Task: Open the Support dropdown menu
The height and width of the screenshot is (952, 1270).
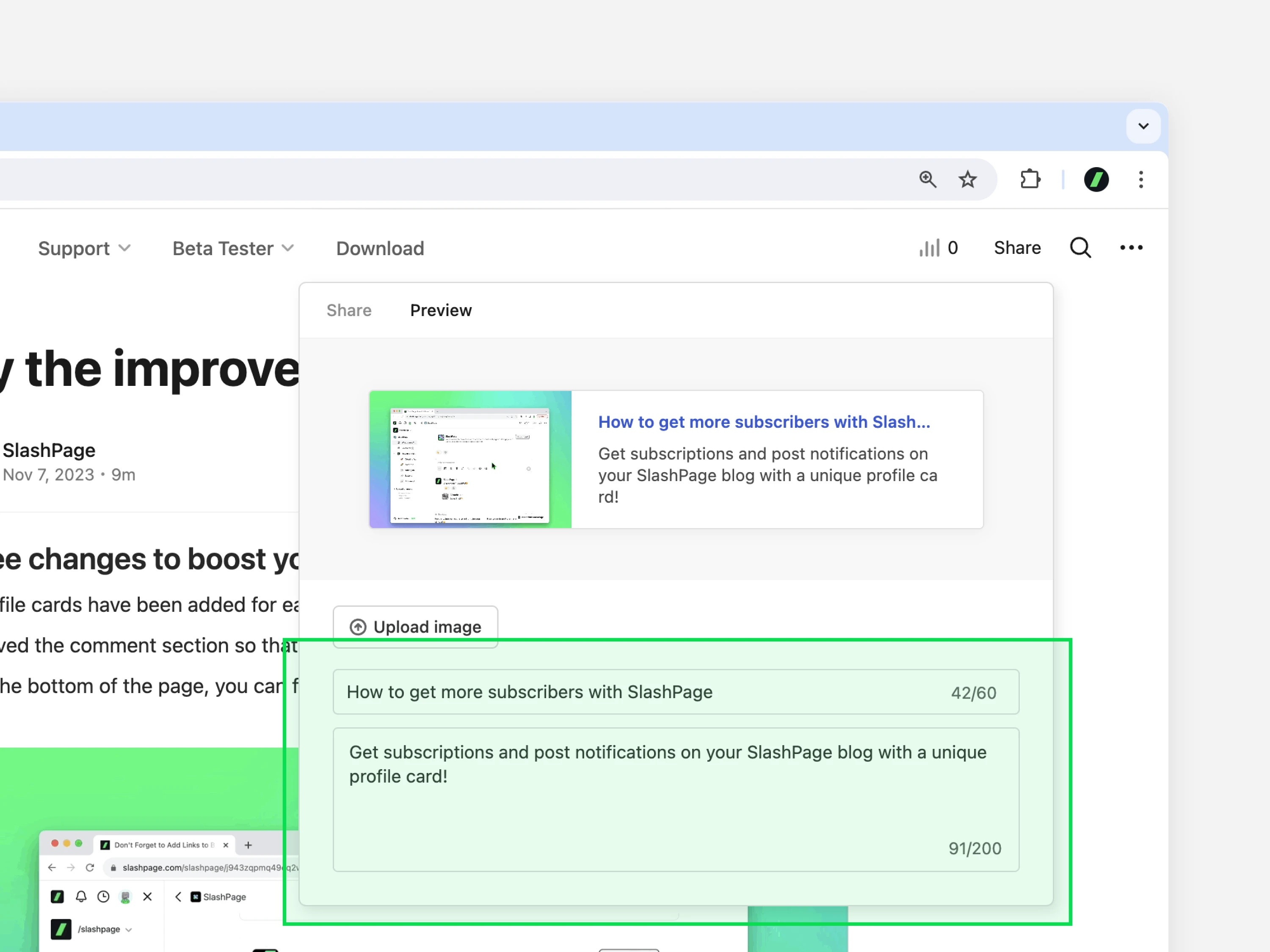Action: [x=84, y=248]
